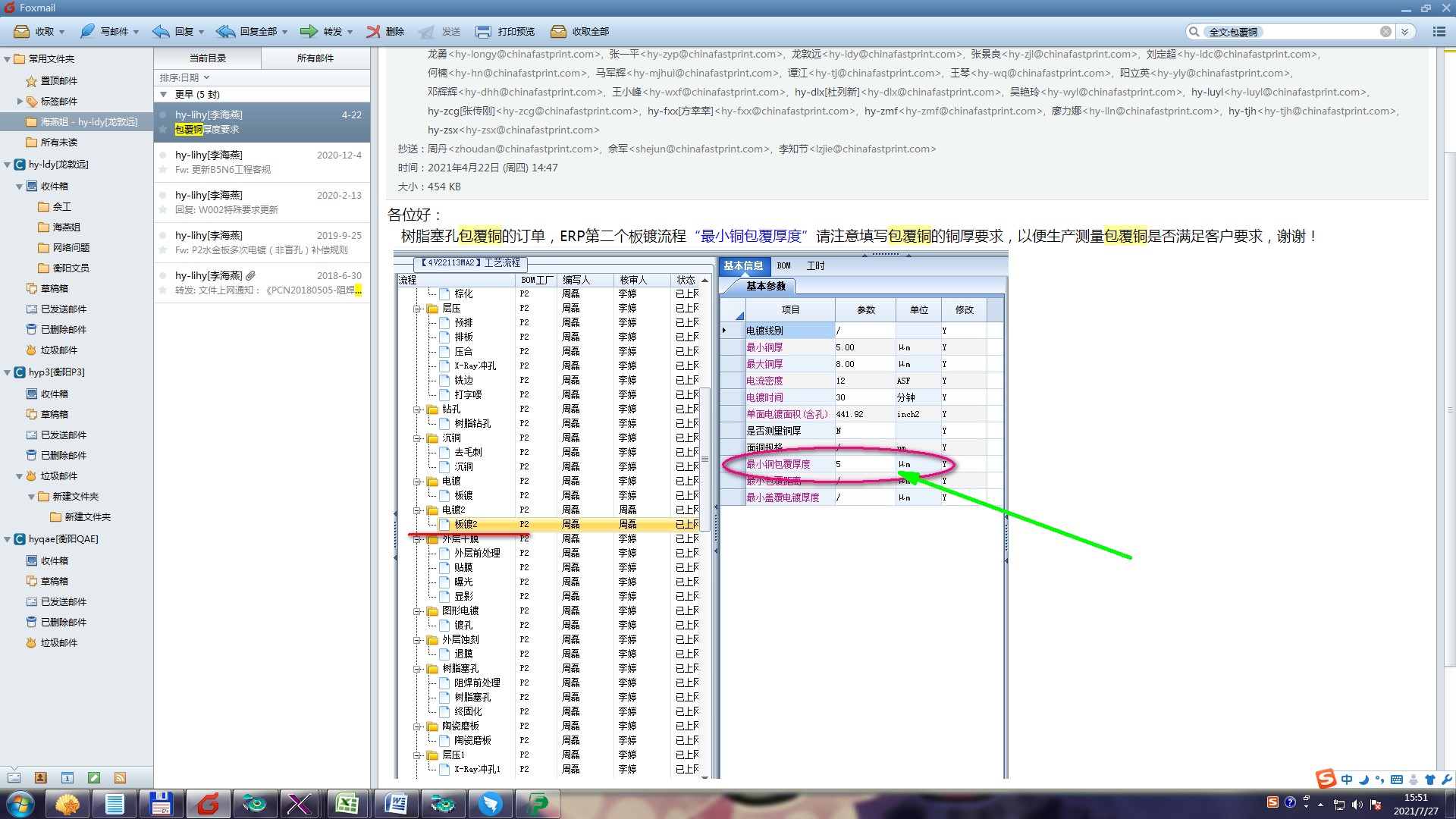The height and width of the screenshot is (819, 1456).
Task: Open 打印预览 print preview
Action: click(x=483, y=31)
